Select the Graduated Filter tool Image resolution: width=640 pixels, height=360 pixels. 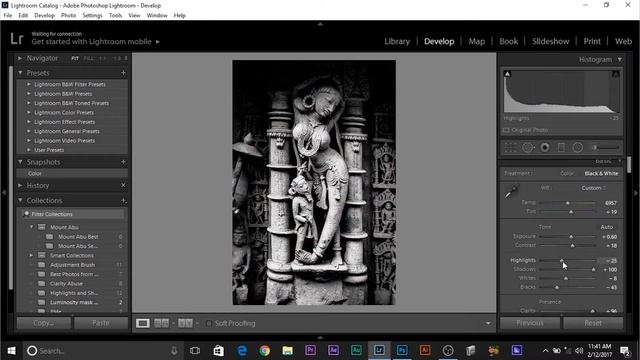(561, 147)
